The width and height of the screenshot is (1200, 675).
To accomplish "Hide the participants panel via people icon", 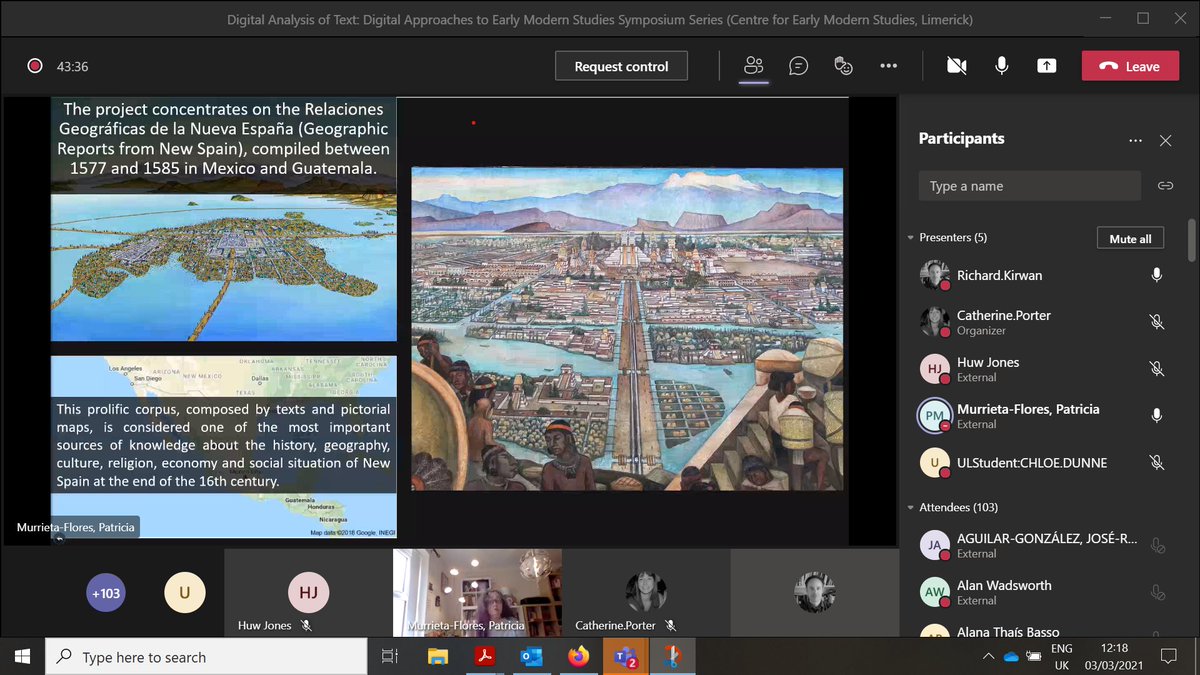I will click(754, 66).
